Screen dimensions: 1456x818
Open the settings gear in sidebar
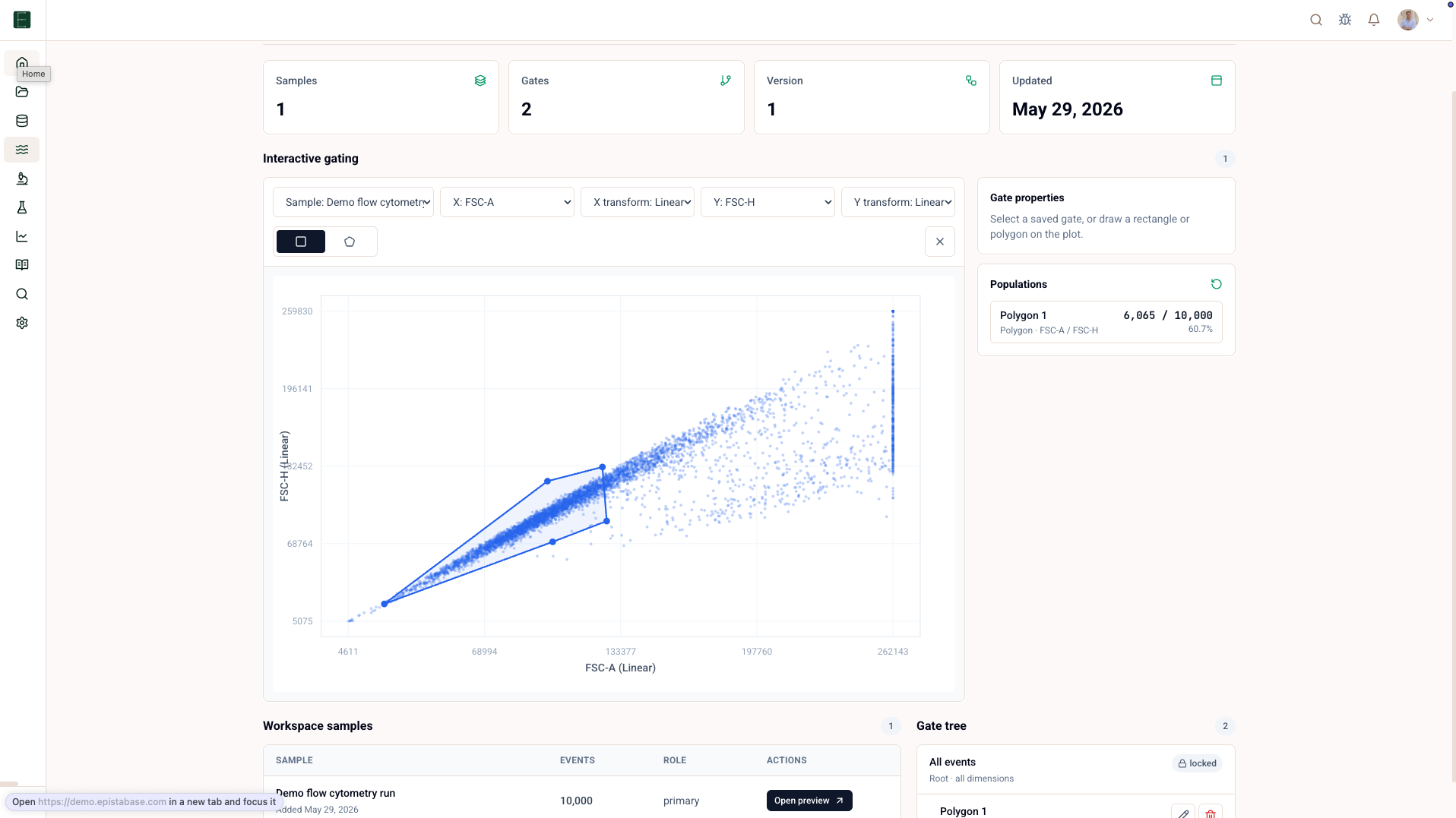pyautogui.click(x=22, y=323)
